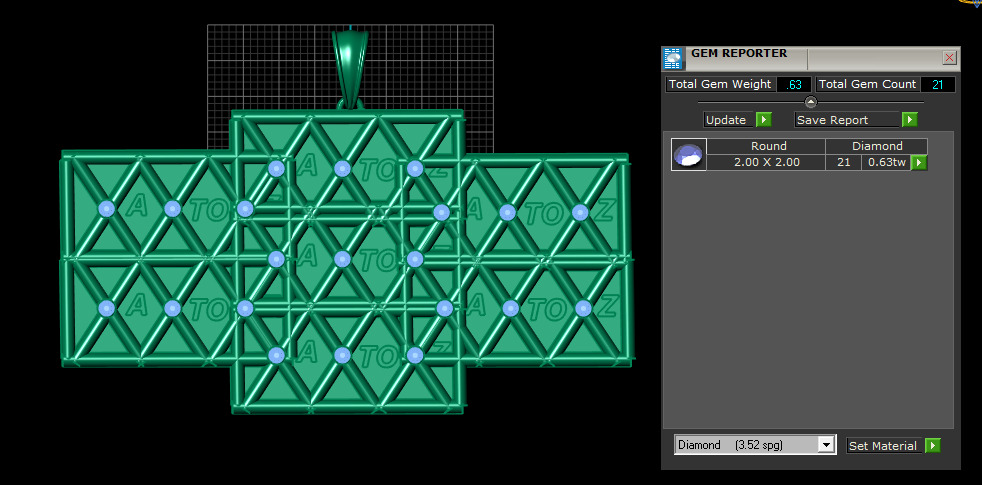This screenshot has height=485, width=982.
Task: Click the 'Diamond' cell in gem table
Action: pyautogui.click(x=877, y=146)
